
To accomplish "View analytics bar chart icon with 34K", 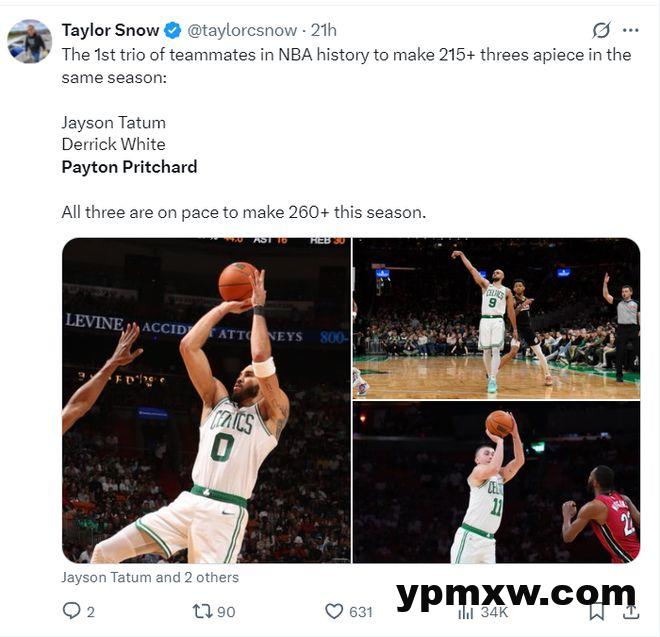I will click(x=466, y=613).
